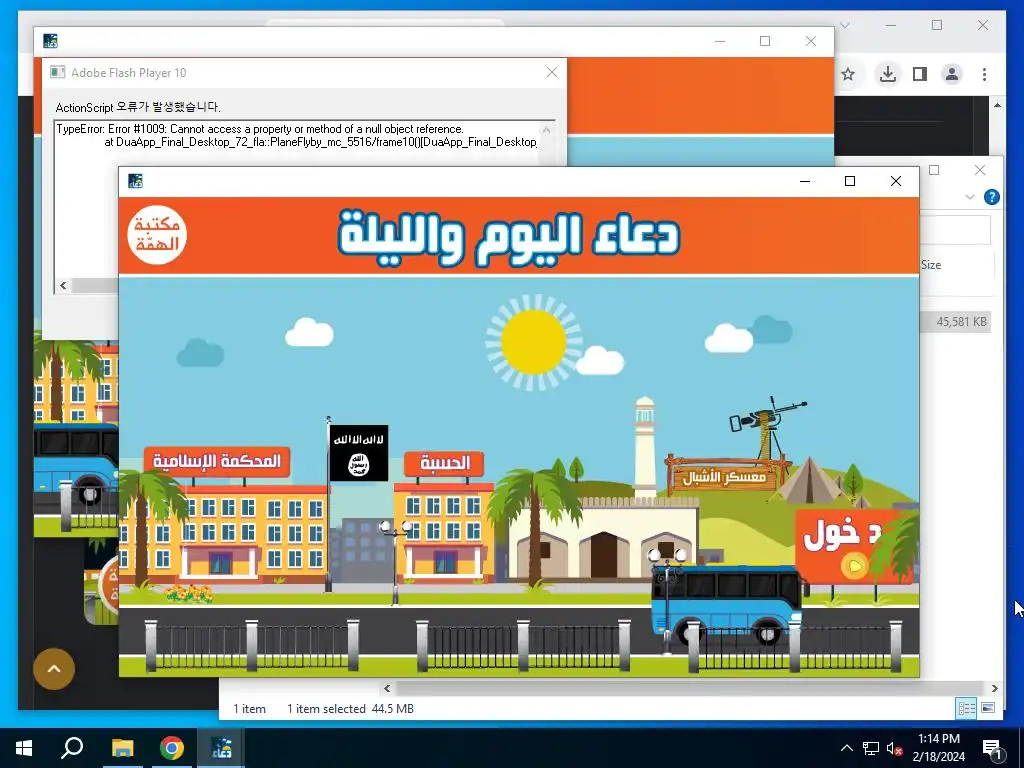
Task: Switch Explorer to details view
Action: pyautogui.click(x=967, y=708)
